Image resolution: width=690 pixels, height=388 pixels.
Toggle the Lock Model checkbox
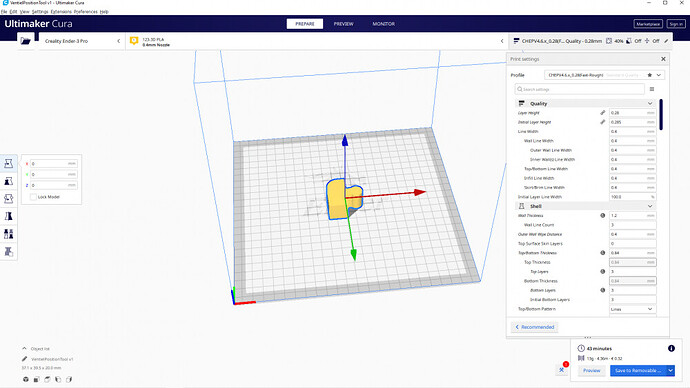click(33, 197)
